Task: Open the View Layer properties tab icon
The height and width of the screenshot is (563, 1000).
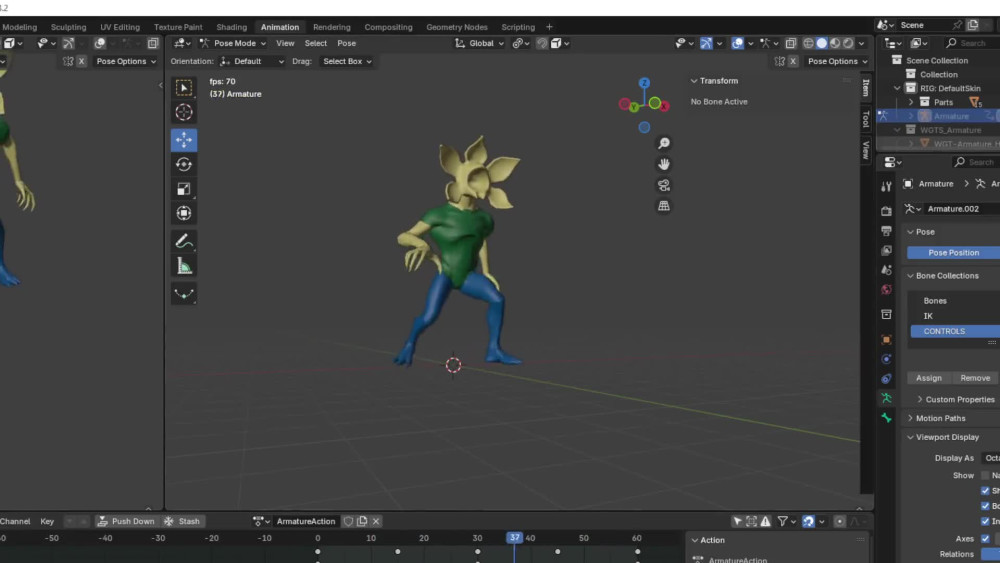Action: 886,251
